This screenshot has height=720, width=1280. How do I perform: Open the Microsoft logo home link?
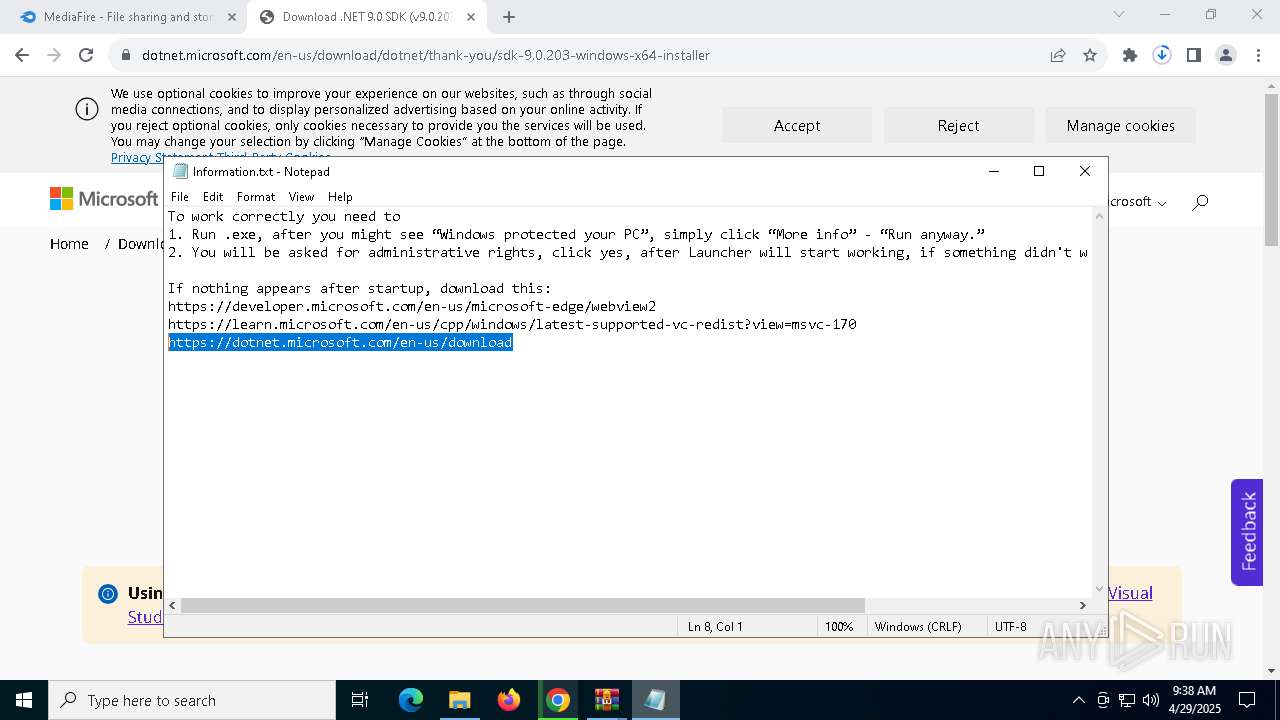click(x=104, y=199)
